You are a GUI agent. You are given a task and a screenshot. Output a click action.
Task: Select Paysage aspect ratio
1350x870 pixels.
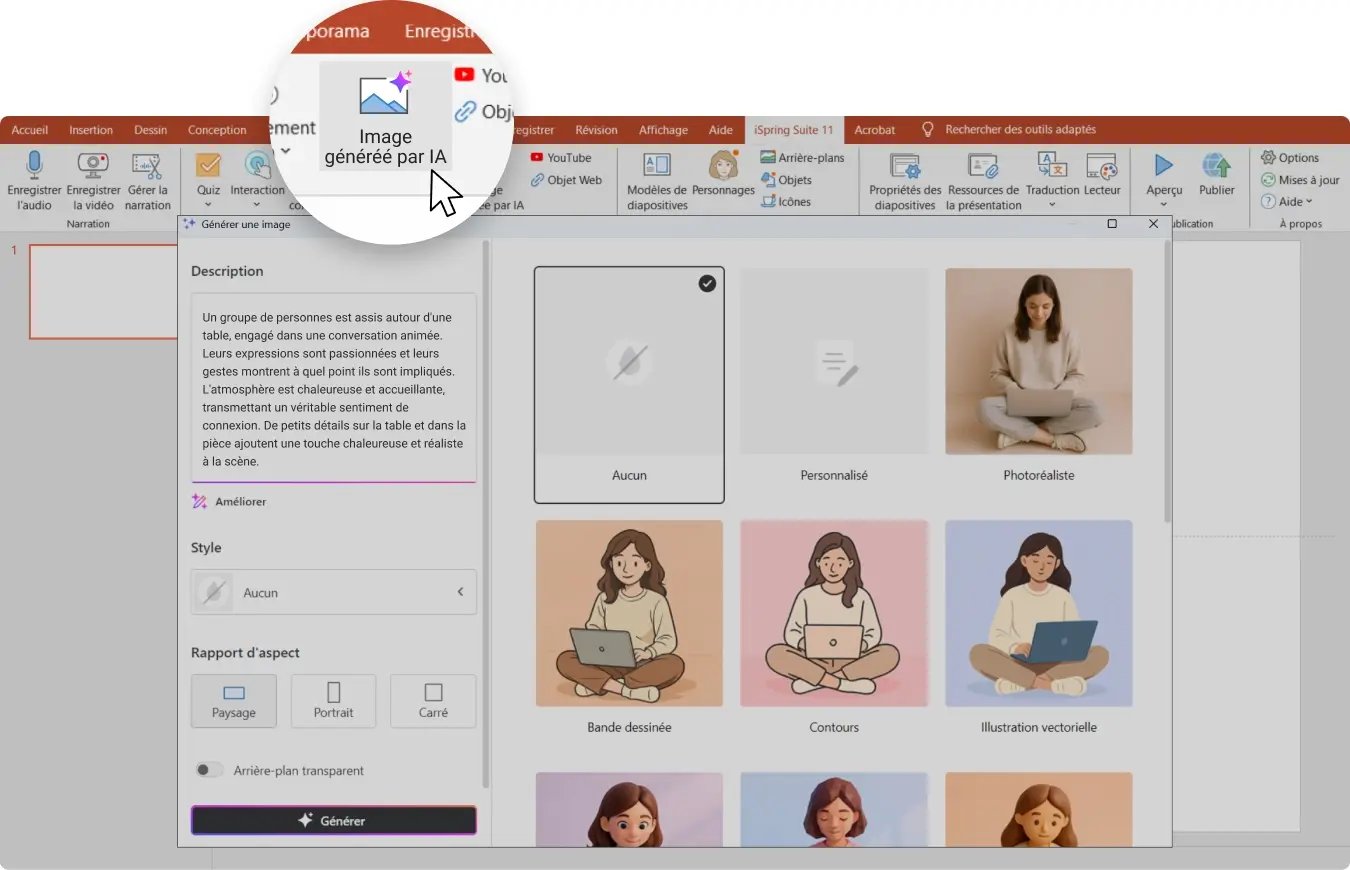(234, 701)
